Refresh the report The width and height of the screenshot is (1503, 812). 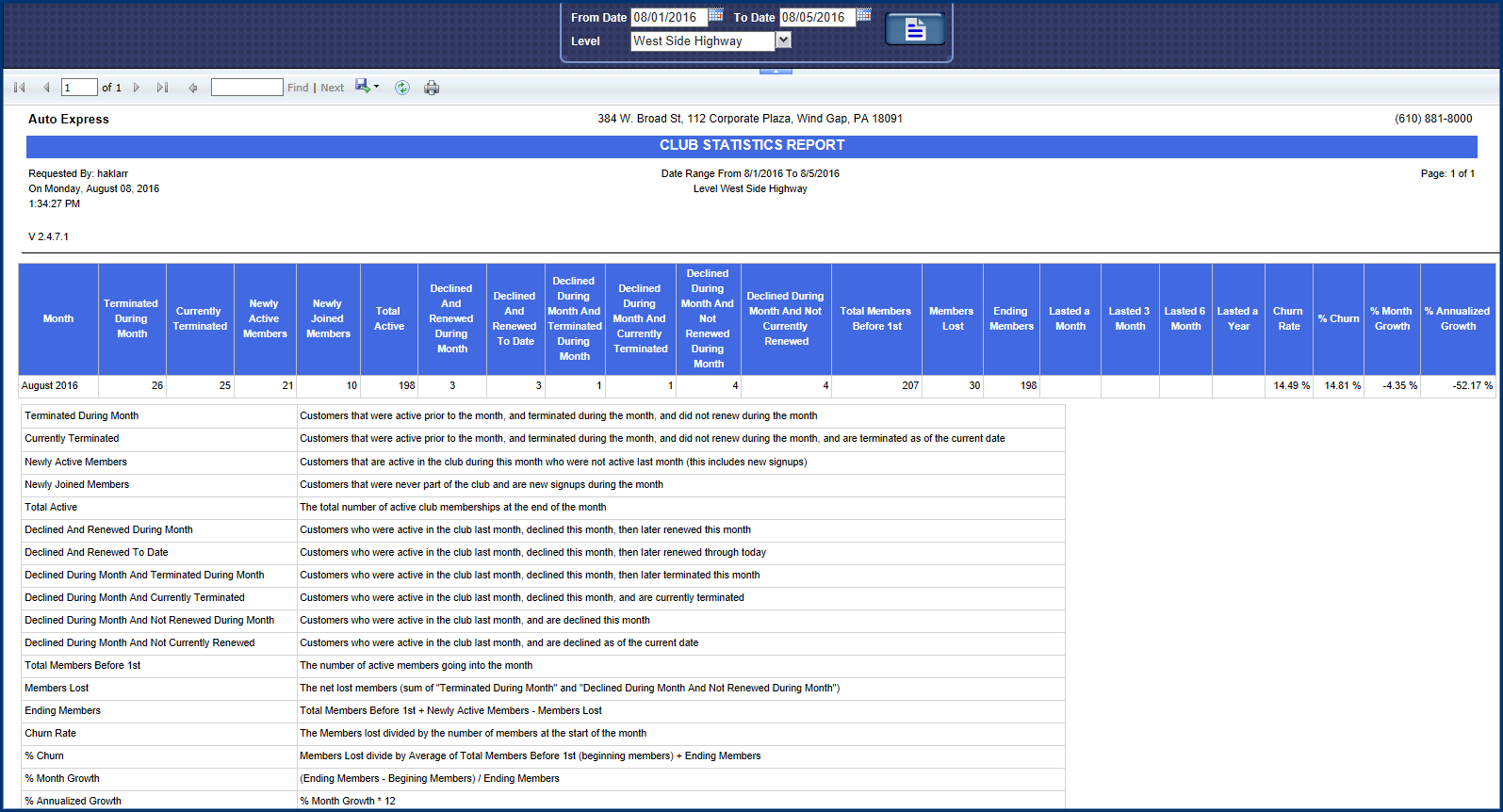pyautogui.click(x=402, y=88)
